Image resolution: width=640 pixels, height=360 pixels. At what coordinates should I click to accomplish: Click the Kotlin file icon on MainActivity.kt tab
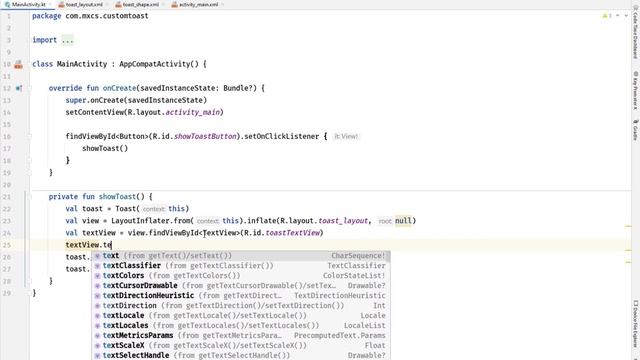[x=7, y=4]
